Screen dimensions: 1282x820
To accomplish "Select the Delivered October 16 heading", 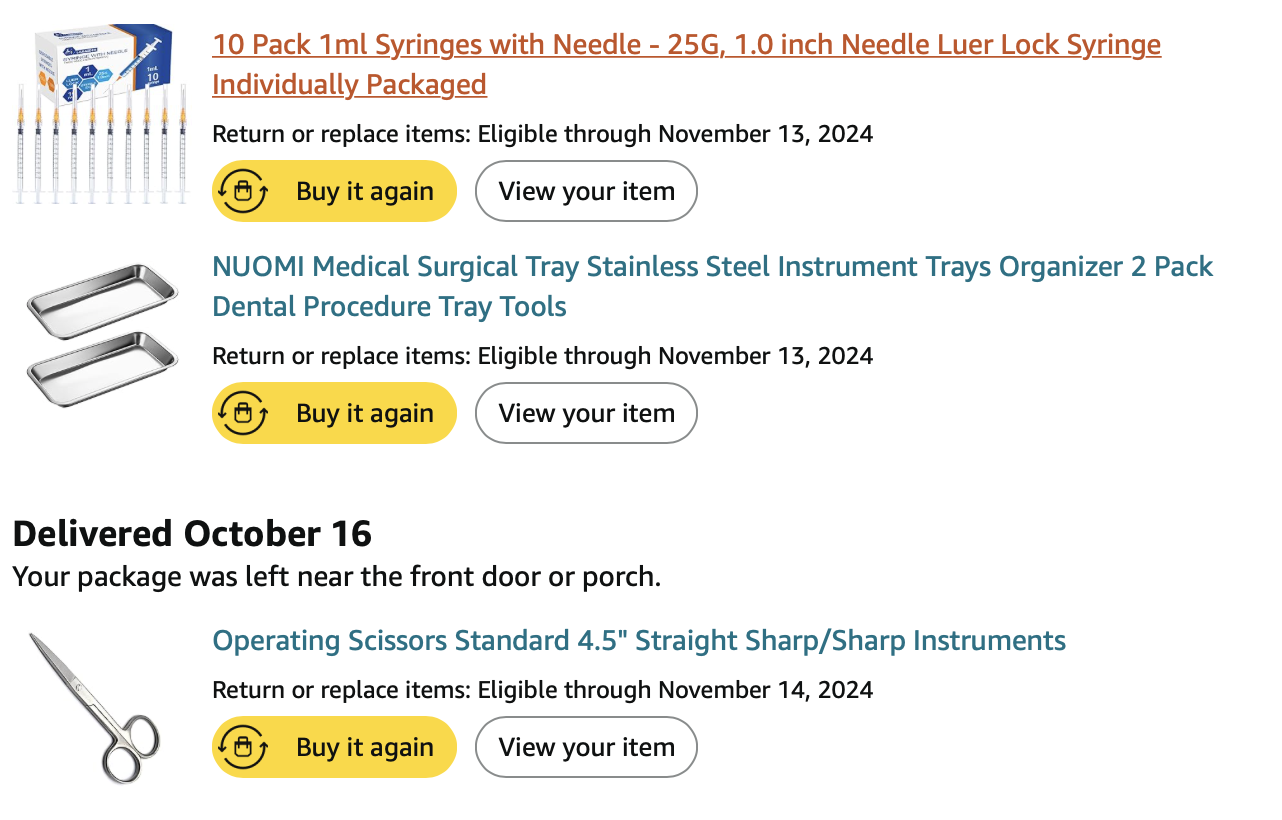I will click(192, 533).
